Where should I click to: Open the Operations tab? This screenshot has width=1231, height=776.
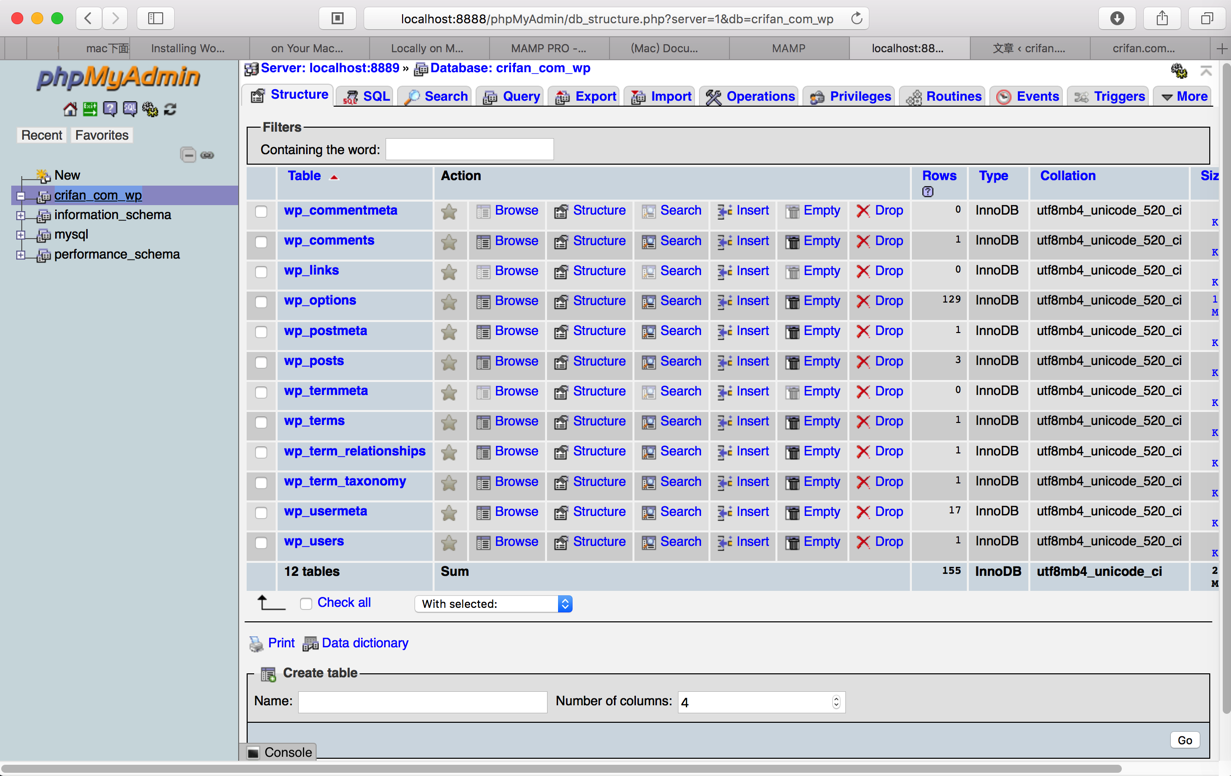[750, 96]
